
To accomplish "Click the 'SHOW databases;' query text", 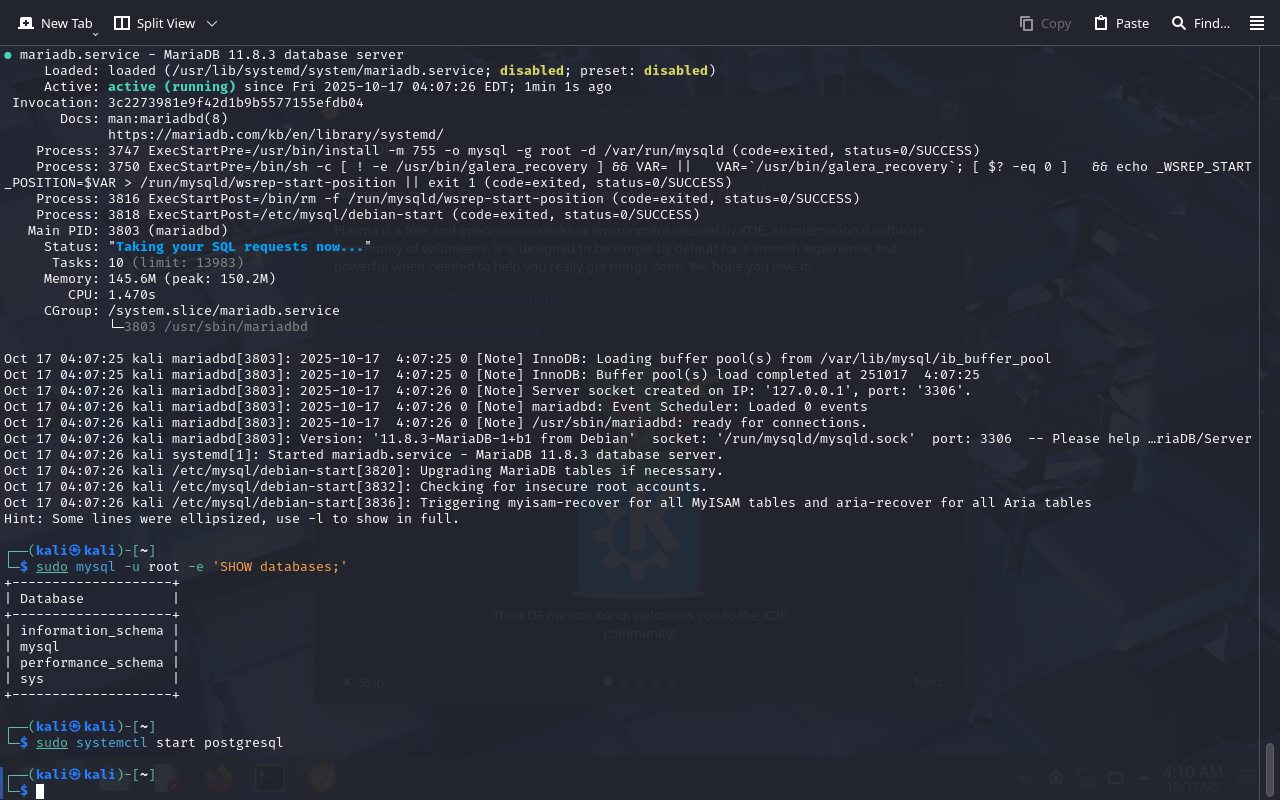I will coord(279,567).
